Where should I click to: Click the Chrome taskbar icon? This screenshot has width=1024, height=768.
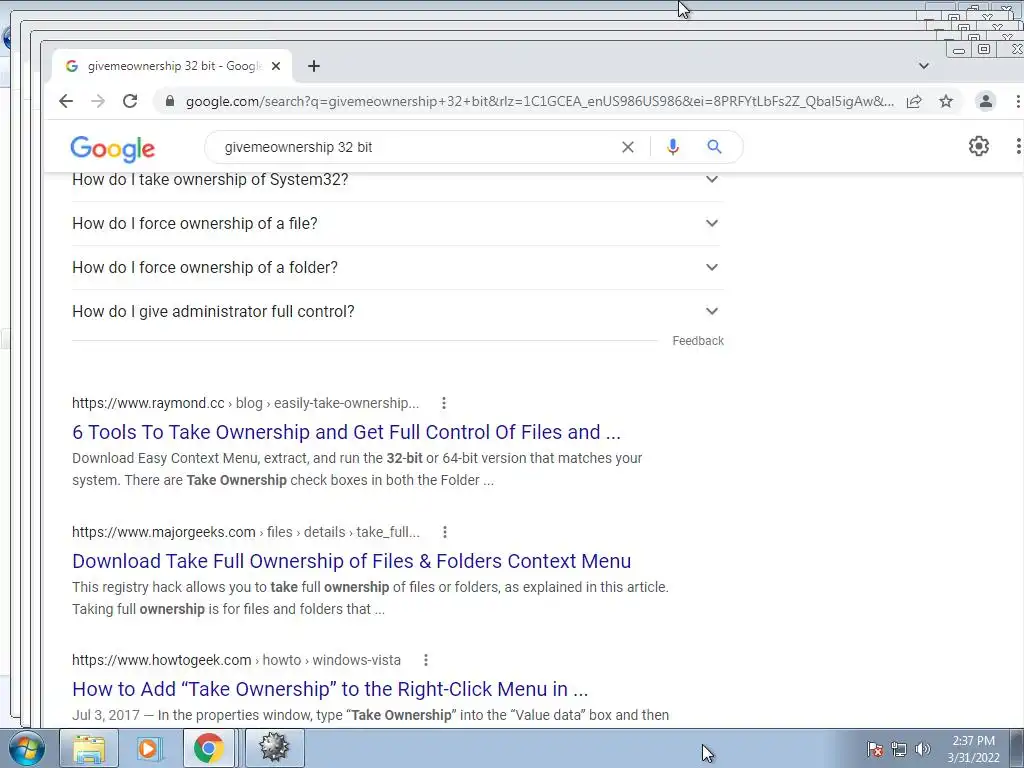[209, 748]
